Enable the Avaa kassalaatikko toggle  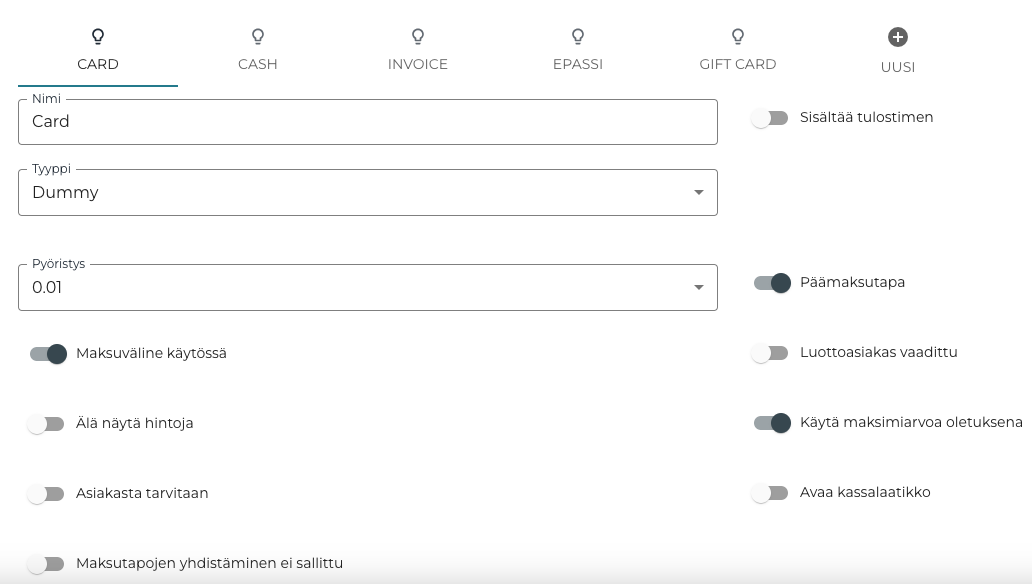tap(770, 493)
